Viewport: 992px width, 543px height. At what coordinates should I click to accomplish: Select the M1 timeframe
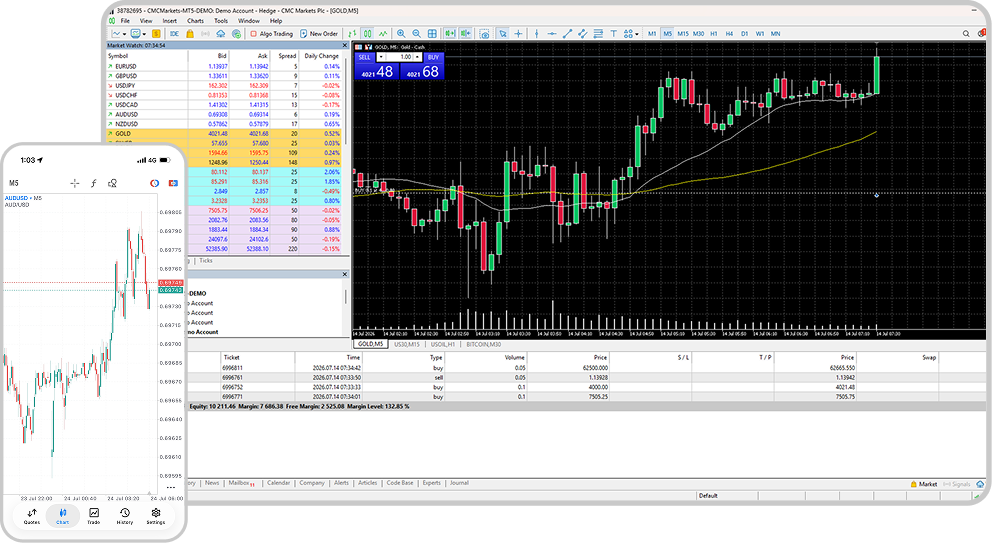click(652, 34)
